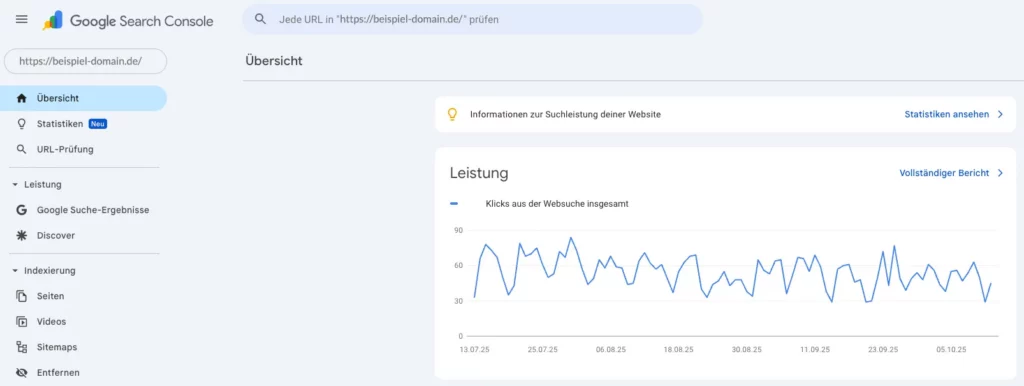Click the 23.09.25 date axis label
The width and height of the screenshot is (1024, 386).
[882, 350]
